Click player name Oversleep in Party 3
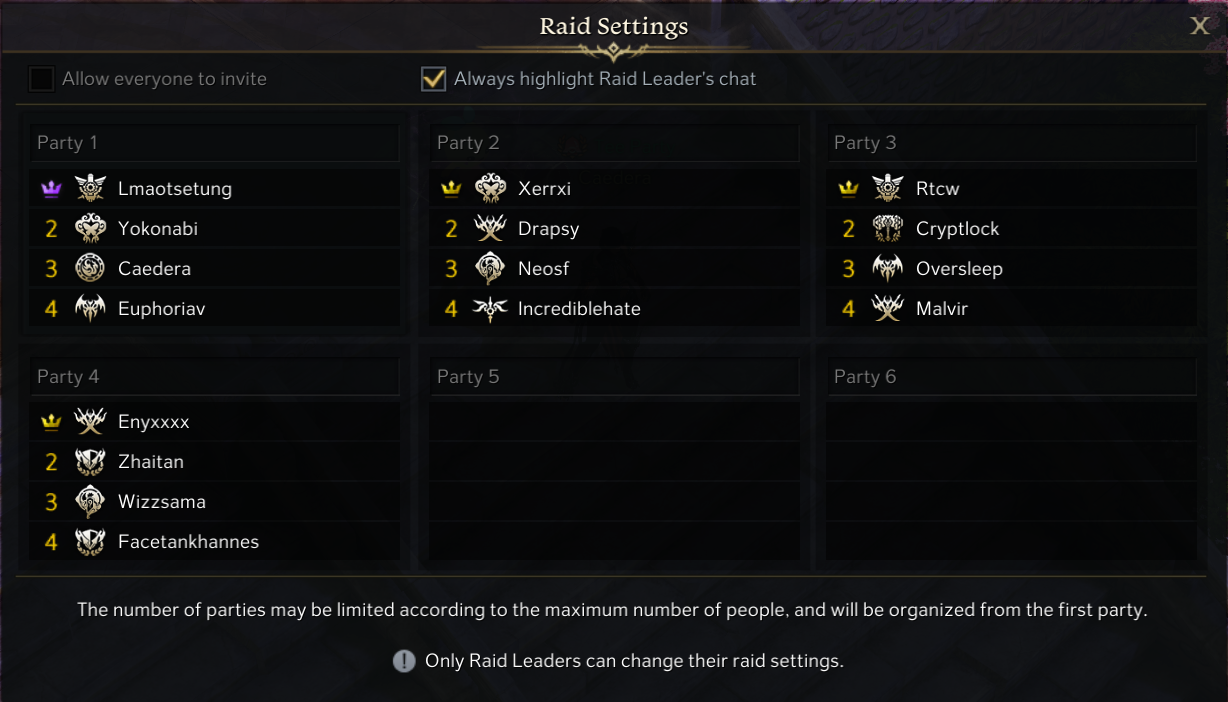Image resolution: width=1228 pixels, height=702 pixels. click(x=958, y=269)
